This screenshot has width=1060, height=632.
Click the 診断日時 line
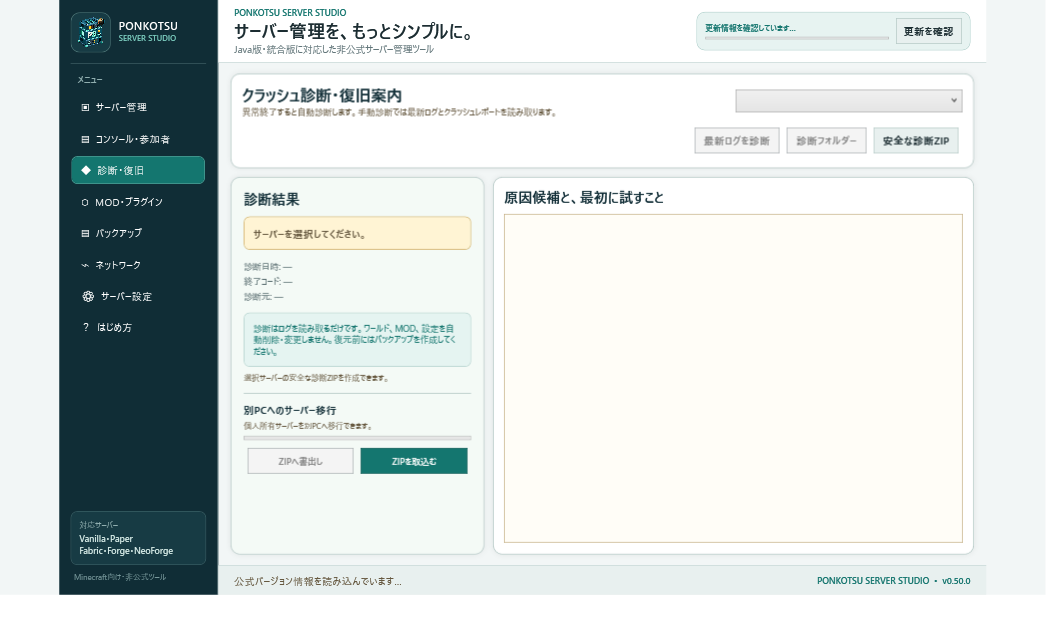(268, 267)
